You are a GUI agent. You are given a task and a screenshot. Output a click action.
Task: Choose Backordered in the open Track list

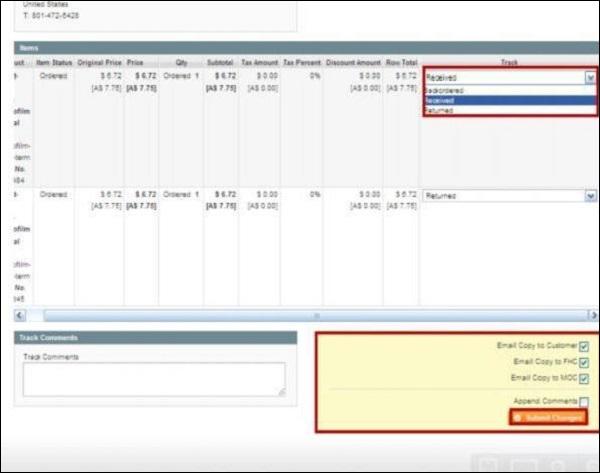pyautogui.click(x=510, y=91)
